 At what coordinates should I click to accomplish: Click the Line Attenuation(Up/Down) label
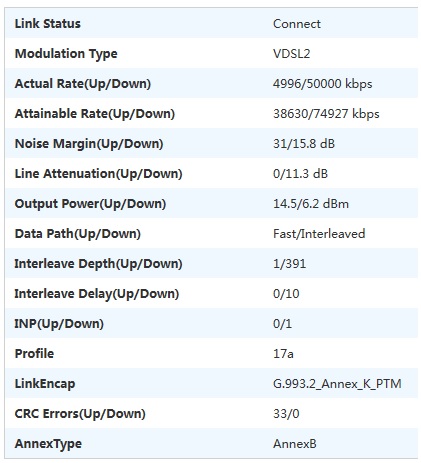(x=98, y=174)
